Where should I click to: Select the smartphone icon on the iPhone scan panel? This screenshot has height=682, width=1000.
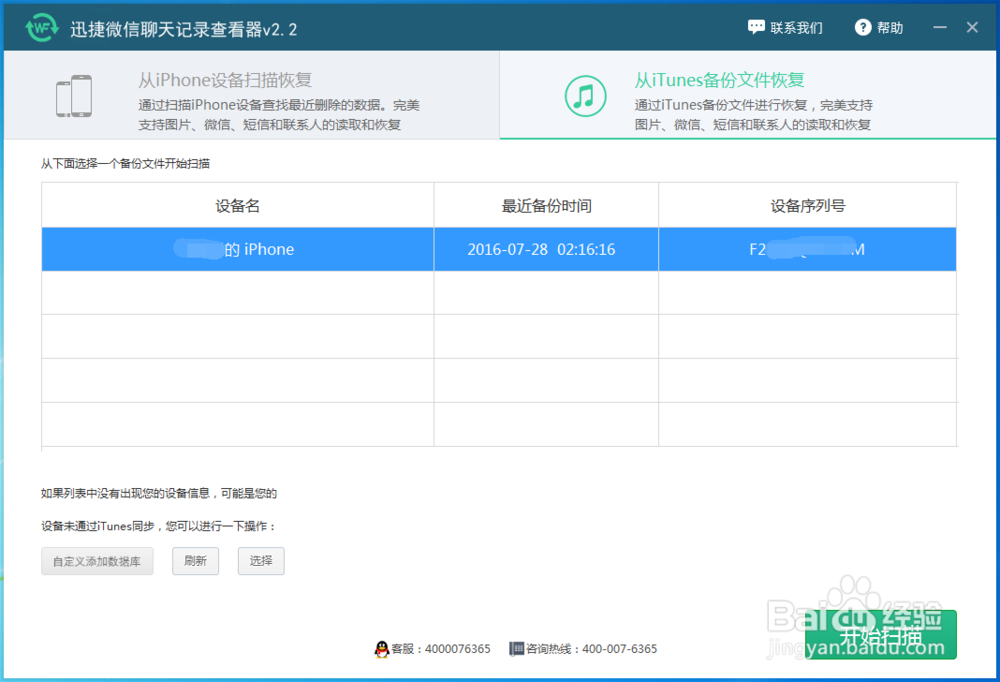point(72,95)
